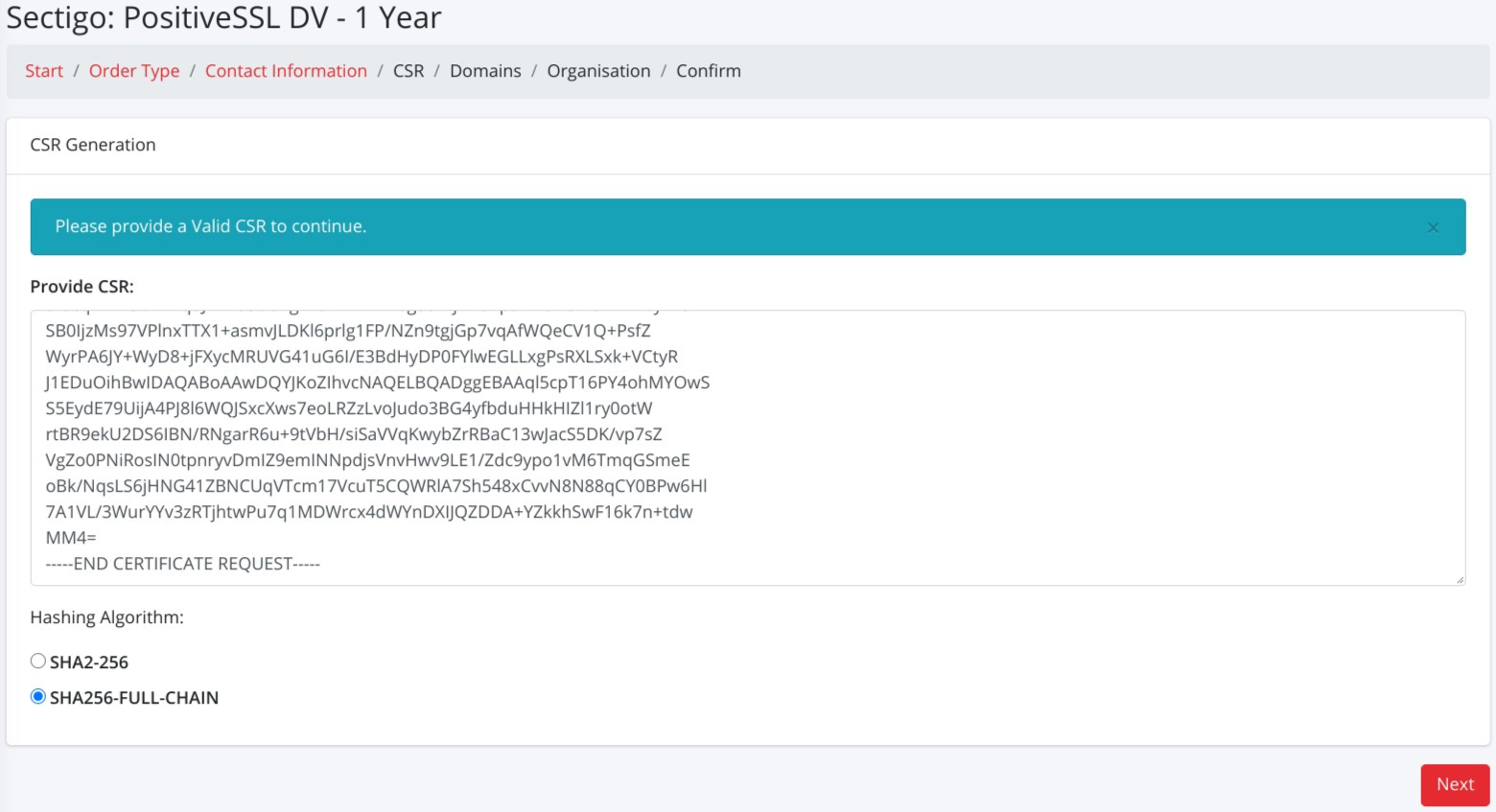
Task: Select the SHA2-256 hashing option
Action: [x=38, y=661]
